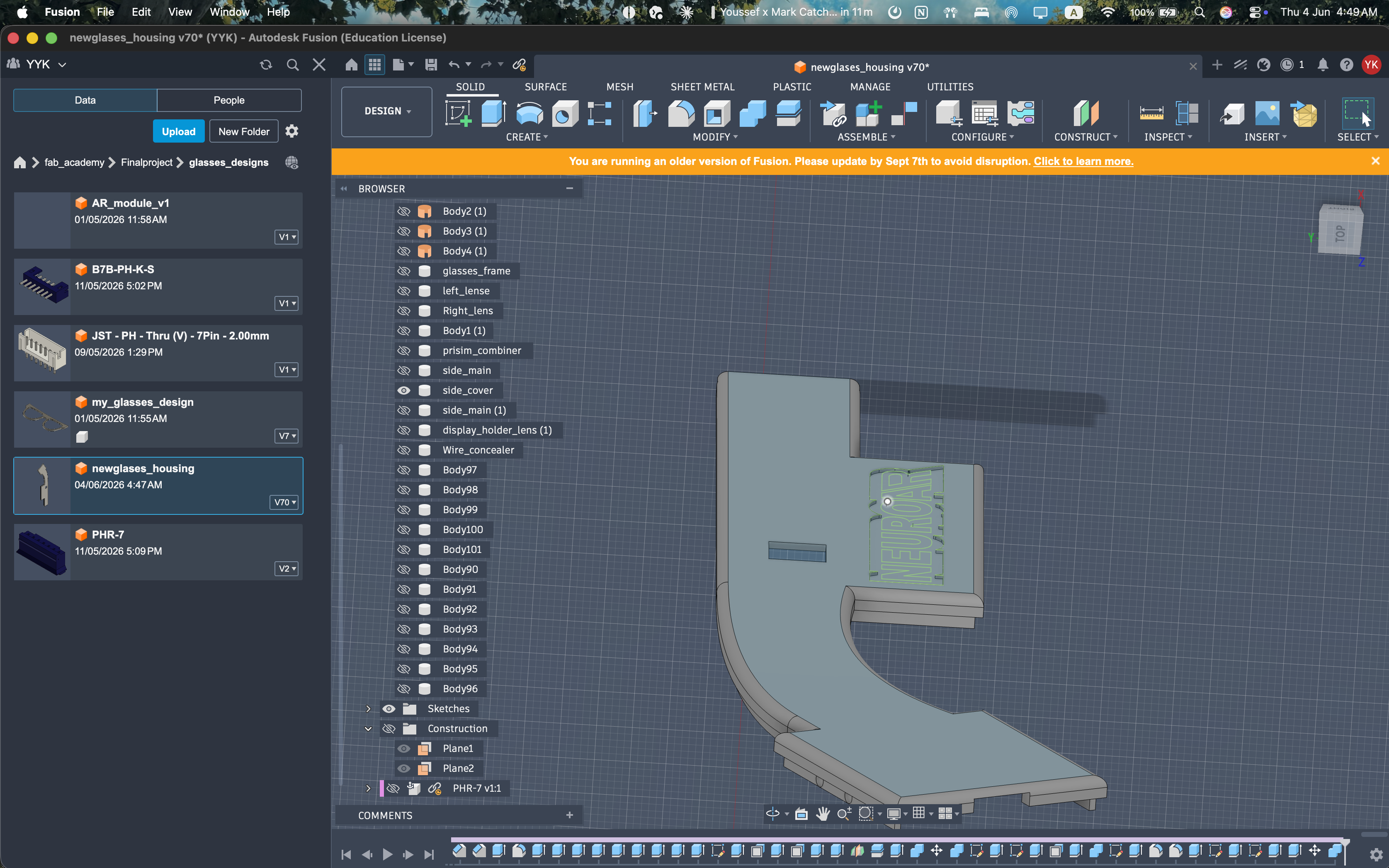Screen dimensions: 1389x868
Task: Select the Extrude tool
Action: [493, 113]
